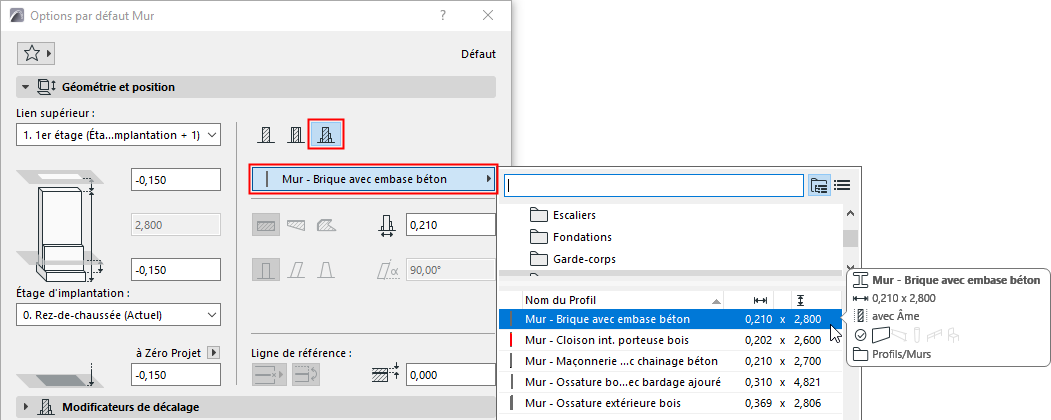This screenshot has height=420, width=1051.
Task: Switch profile list to flat list view
Action: coord(842,184)
